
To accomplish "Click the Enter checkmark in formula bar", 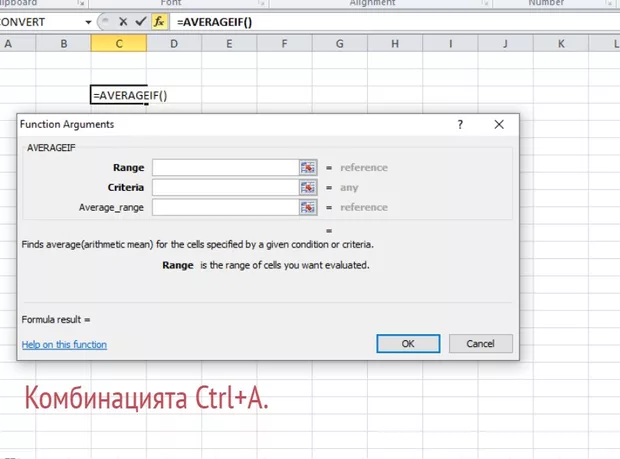I will [141, 21].
